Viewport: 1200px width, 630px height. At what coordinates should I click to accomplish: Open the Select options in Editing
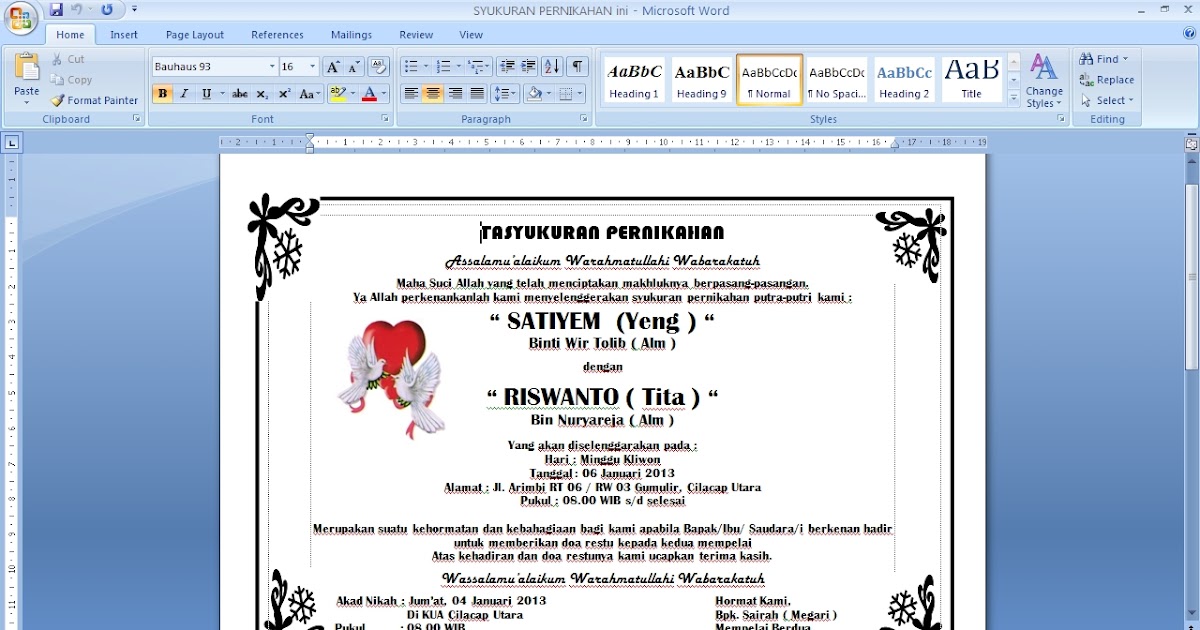pyautogui.click(x=1107, y=100)
